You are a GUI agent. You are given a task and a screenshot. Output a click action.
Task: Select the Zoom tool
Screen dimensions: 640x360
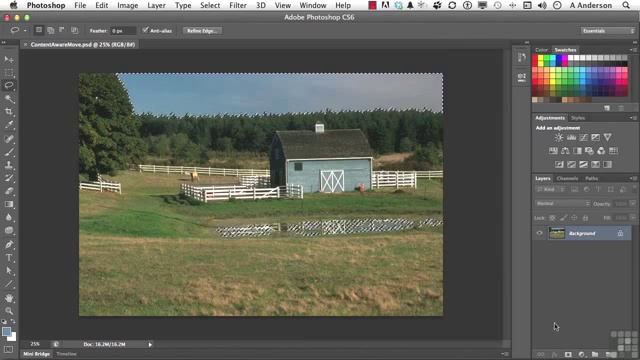pos(9,311)
